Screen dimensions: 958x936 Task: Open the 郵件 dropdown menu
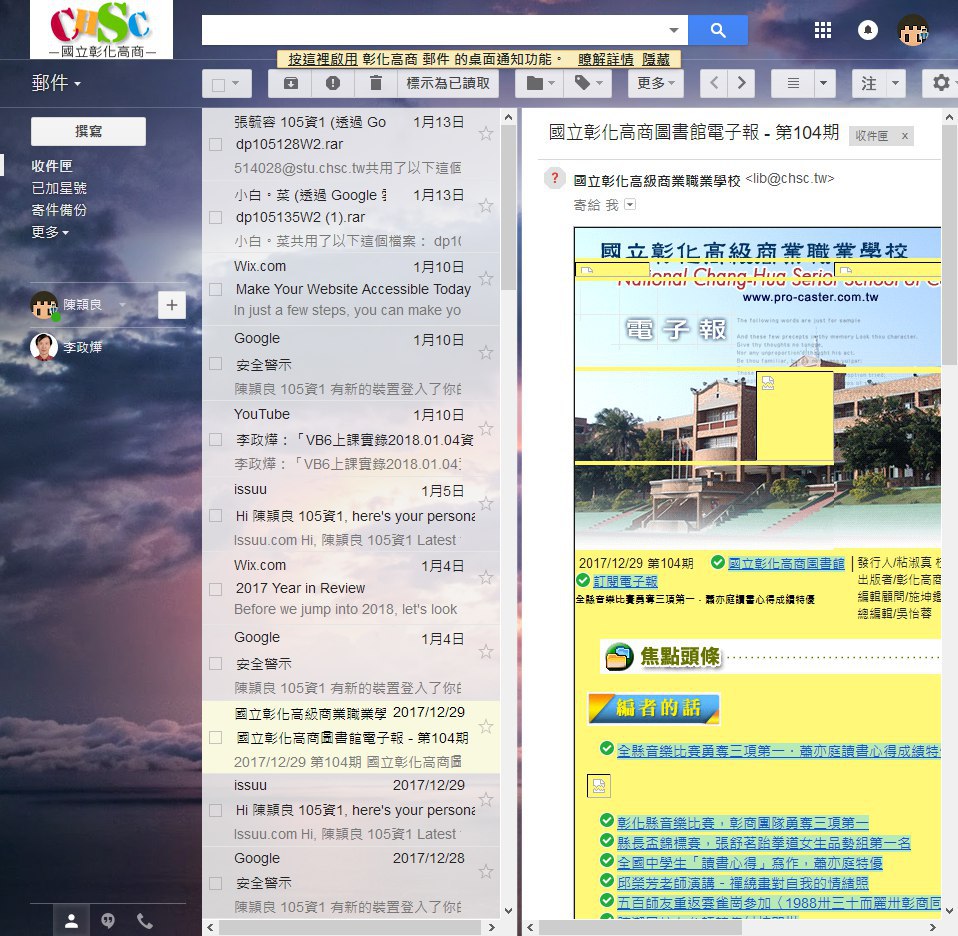click(56, 82)
